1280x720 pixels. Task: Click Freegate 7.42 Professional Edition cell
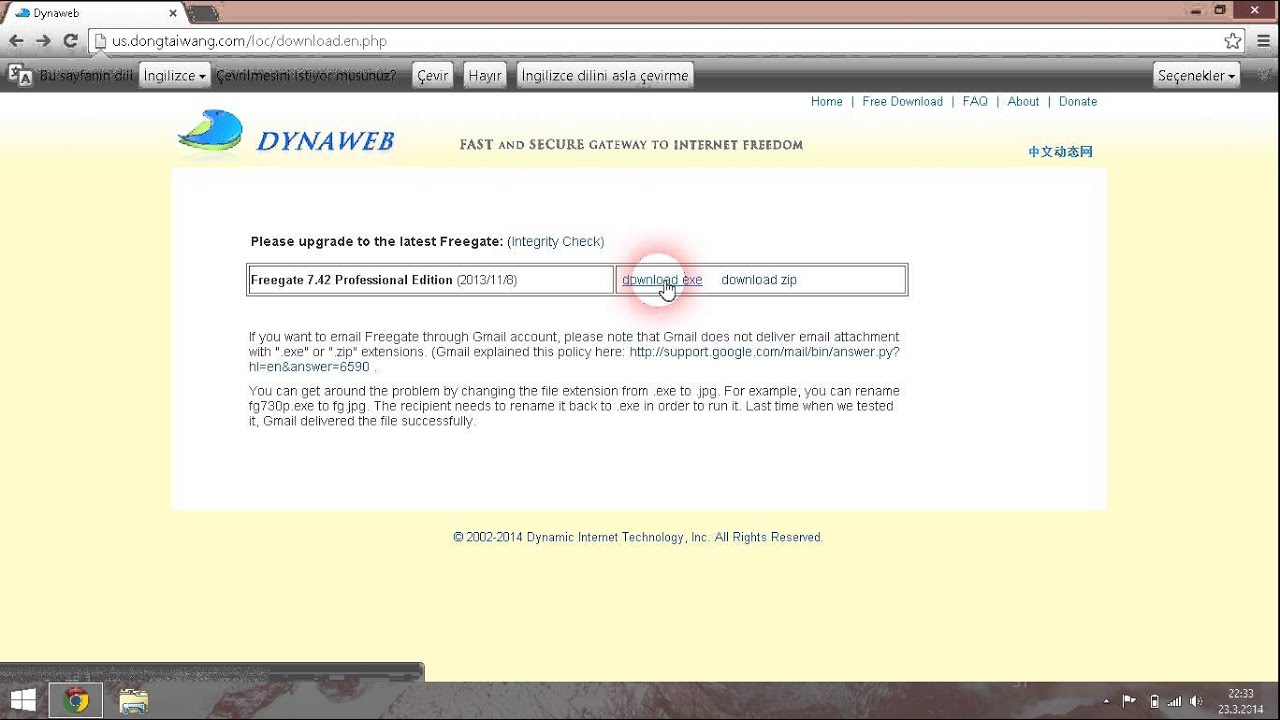tap(431, 280)
